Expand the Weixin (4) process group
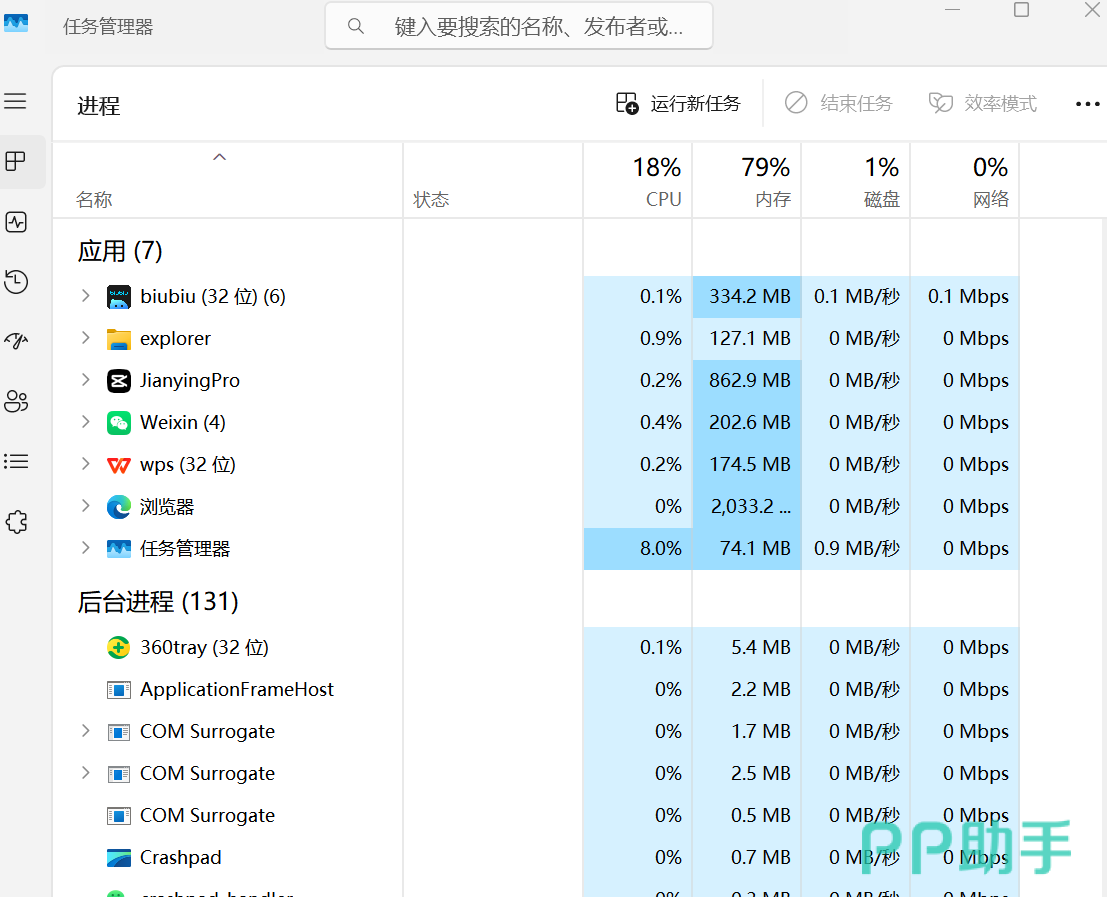The image size is (1107, 897). click(x=86, y=422)
